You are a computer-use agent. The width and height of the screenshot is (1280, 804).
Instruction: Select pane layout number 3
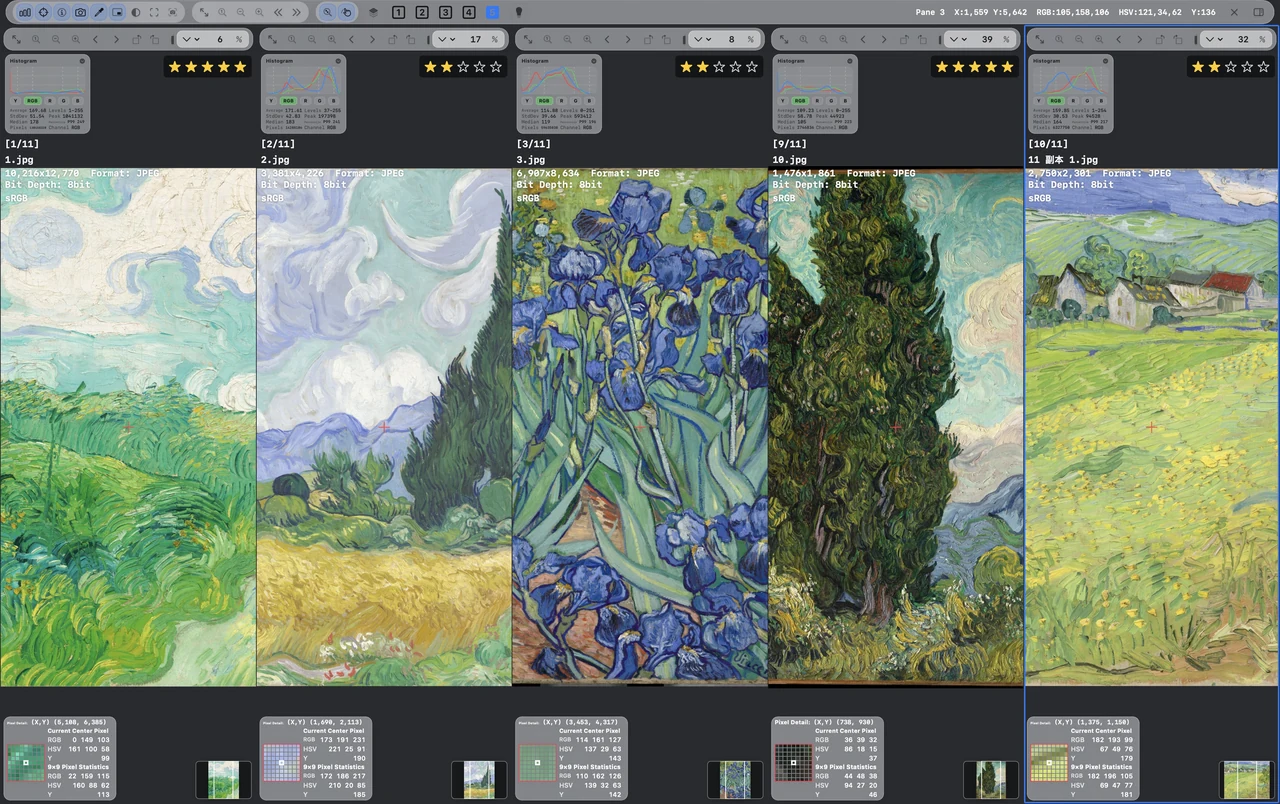pyautogui.click(x=446, y=12)
